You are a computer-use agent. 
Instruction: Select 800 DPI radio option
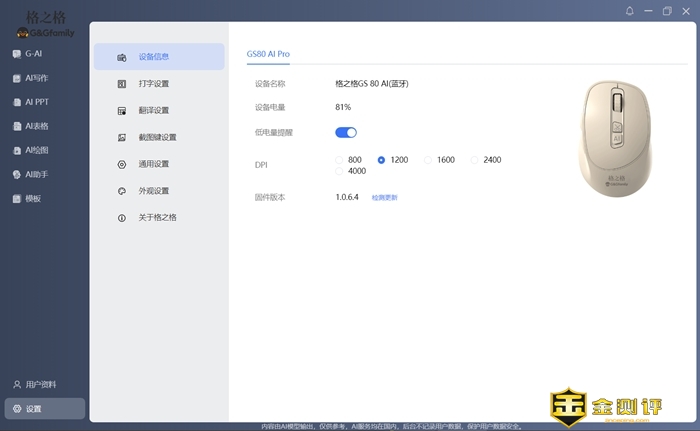click(x=340, y=160)
